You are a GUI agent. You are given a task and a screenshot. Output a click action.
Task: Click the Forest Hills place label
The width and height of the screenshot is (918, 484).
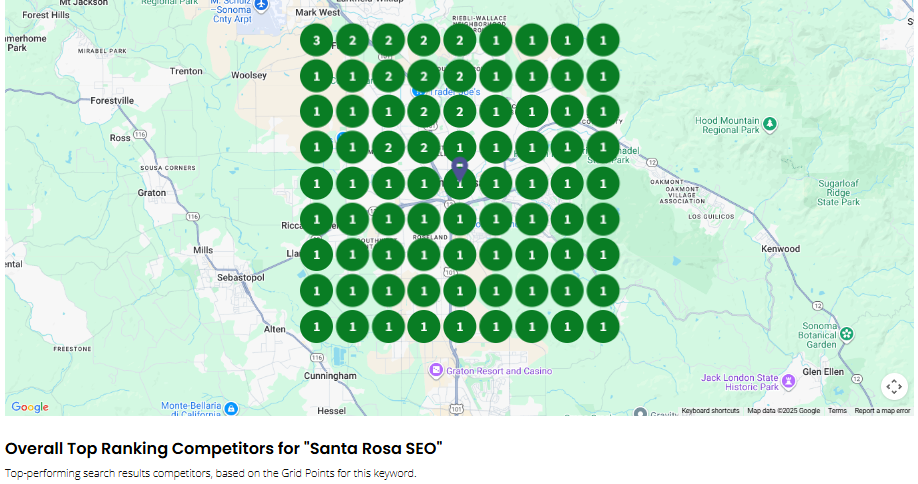[x=46, y=15]
